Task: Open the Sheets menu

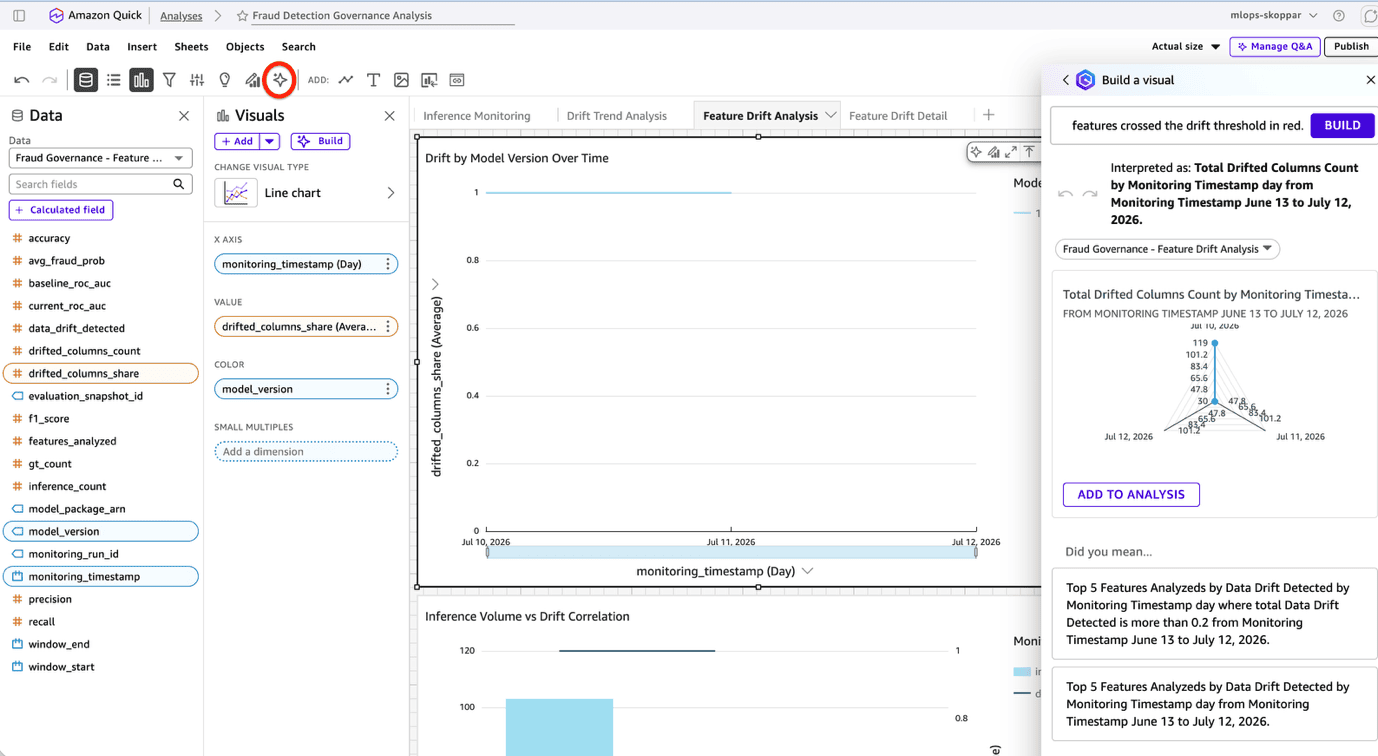Action: pyautogui.click(x=191, y=46)
